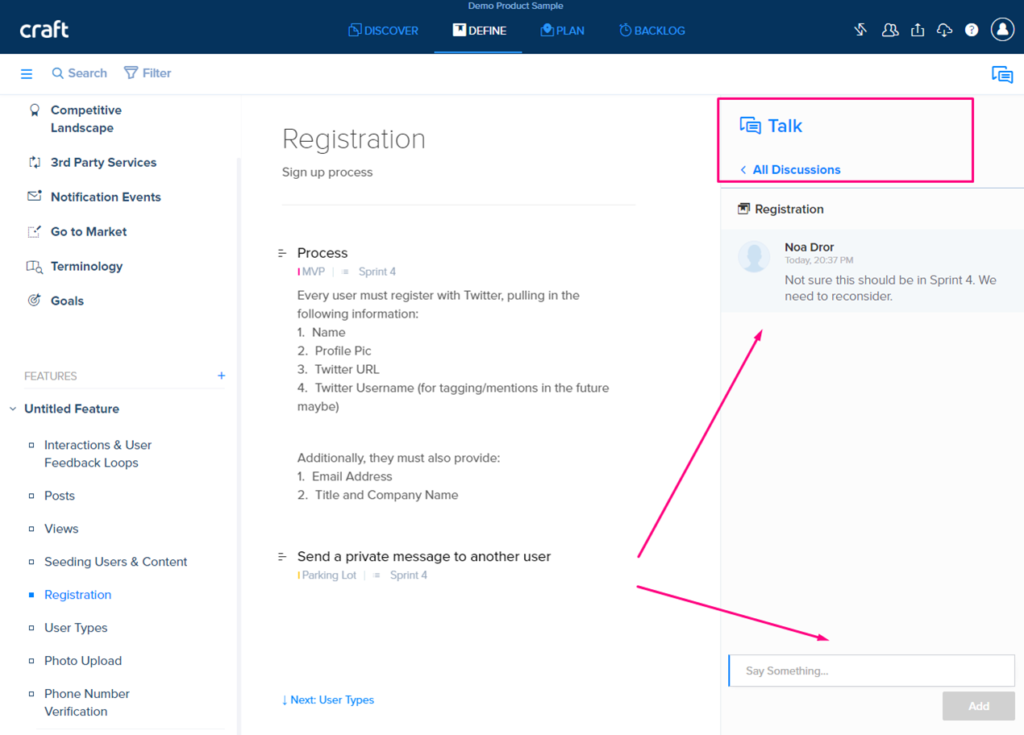
Task: Click Noa Dror's avatar
Action: [754, 255]
